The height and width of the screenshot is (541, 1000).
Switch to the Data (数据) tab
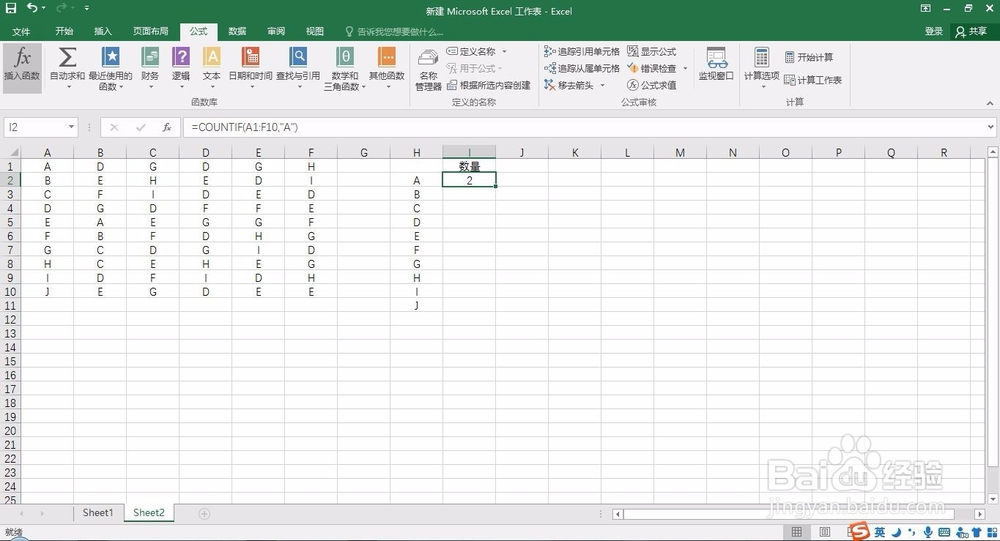(x=237, y=31)
